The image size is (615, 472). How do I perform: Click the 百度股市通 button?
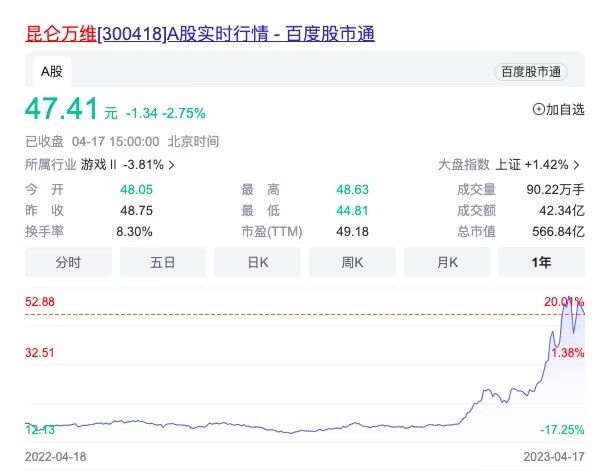point(531,72)
